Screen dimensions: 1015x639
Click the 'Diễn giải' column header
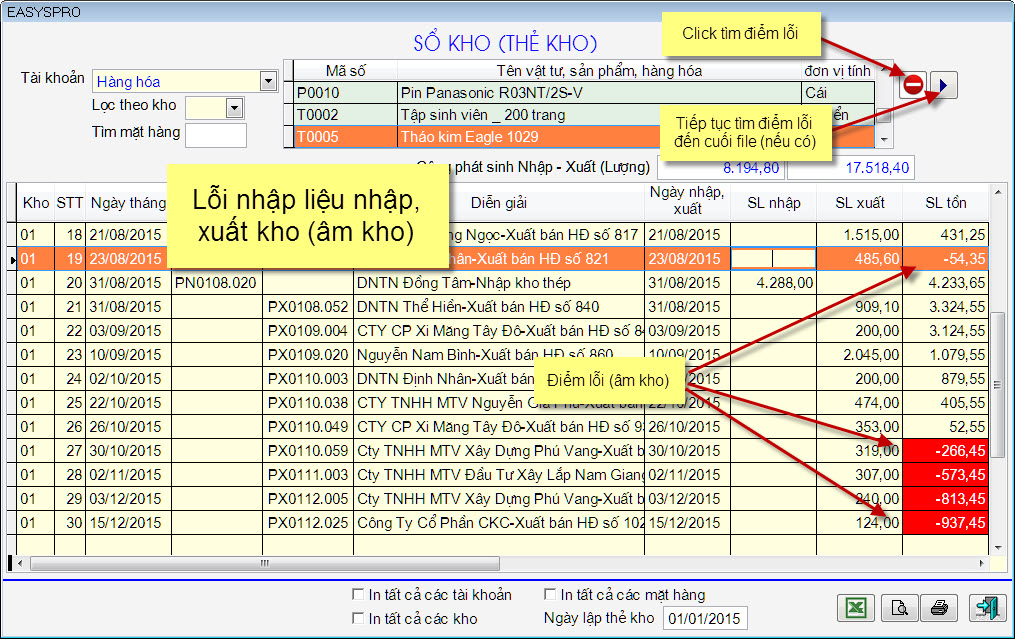click(x=499, y=203)
